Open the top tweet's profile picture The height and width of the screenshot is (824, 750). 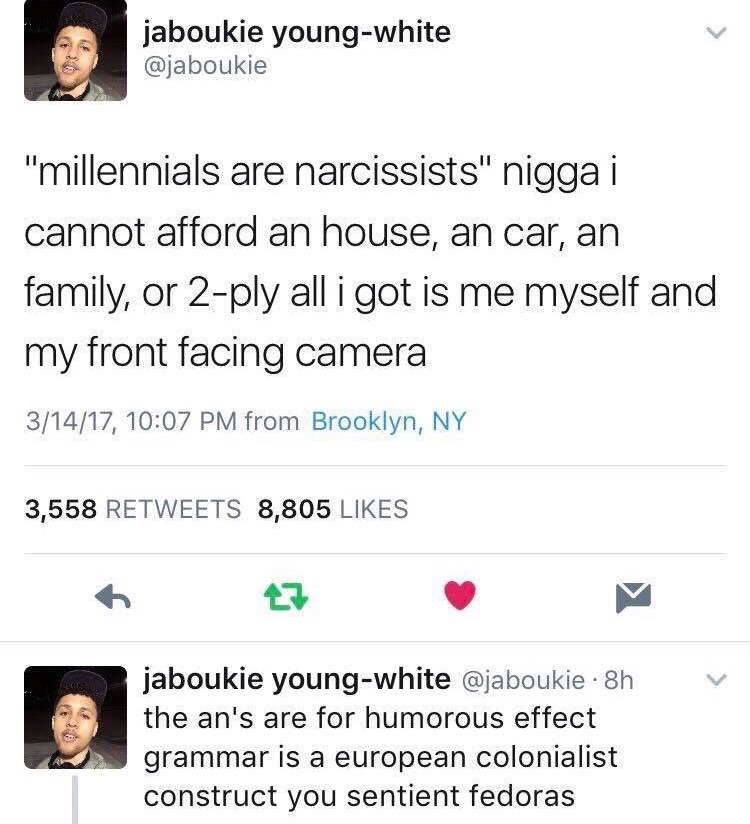(x=75, y=50)
